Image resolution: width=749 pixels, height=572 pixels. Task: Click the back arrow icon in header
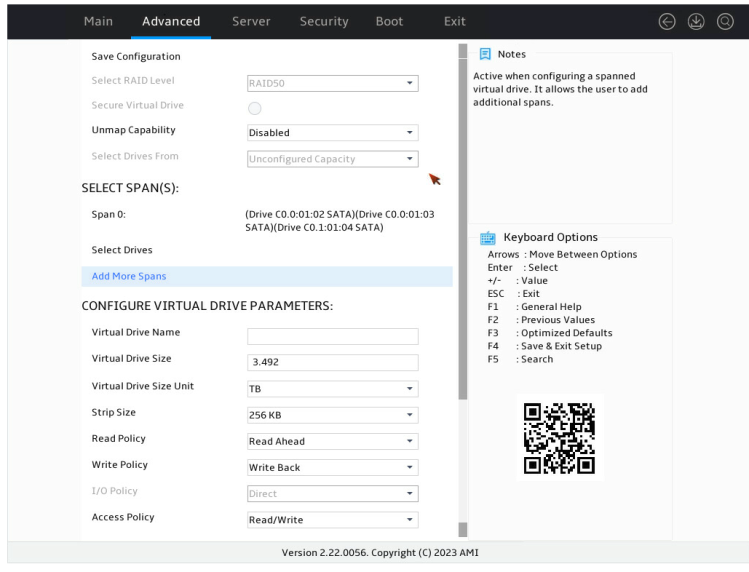[x=667, y=22]
